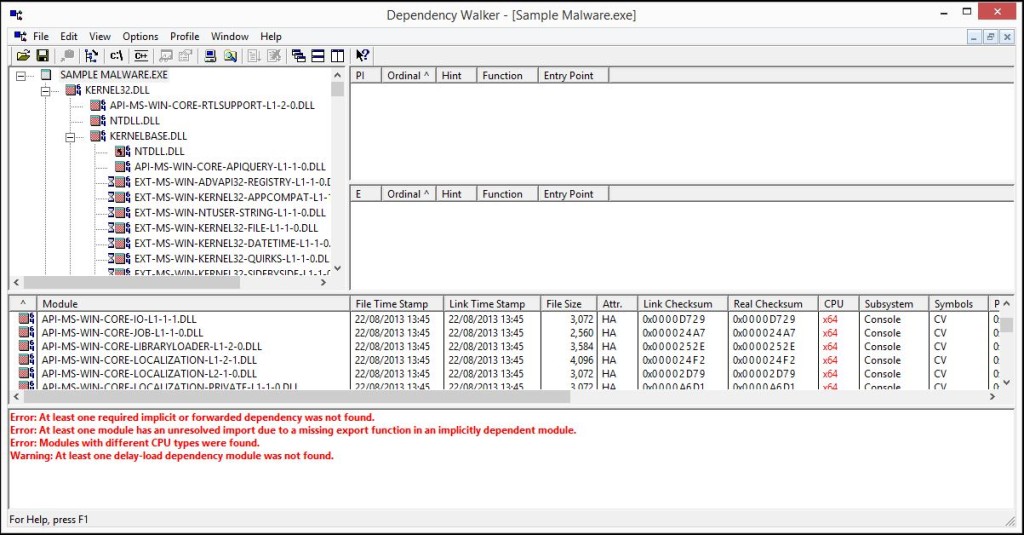Toggle the Full Paths c:\ icon
The image size is (1024, 535).
click(116, 56)
